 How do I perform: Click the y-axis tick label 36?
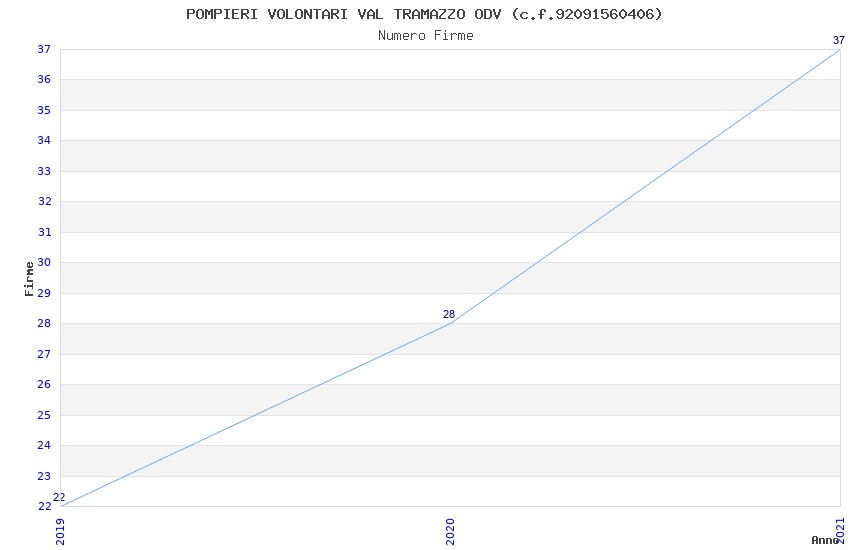(x=44, y=80)
